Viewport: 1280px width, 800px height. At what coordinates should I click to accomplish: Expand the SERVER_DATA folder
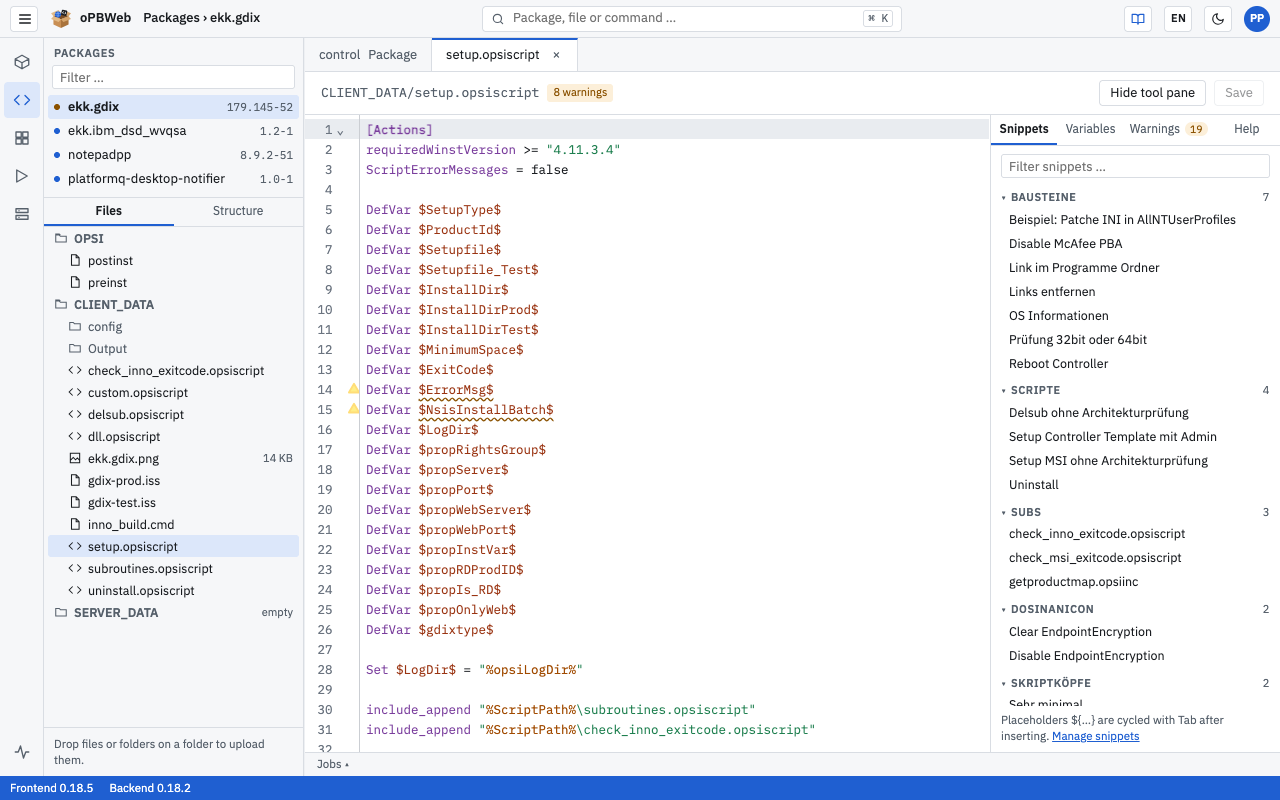[x=173, y=612]
